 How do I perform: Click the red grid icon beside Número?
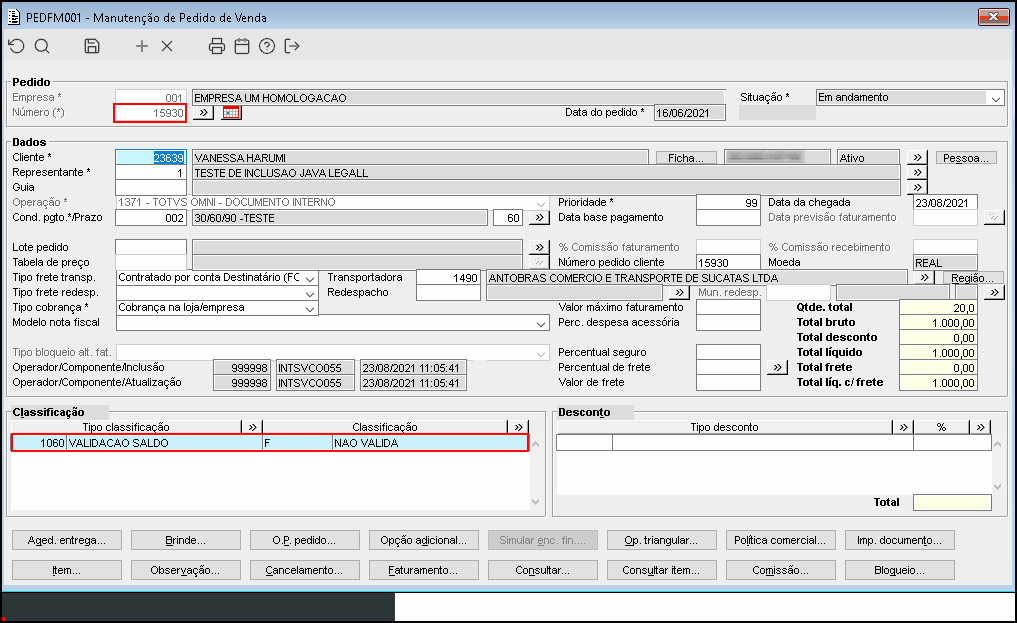[232, 113]
